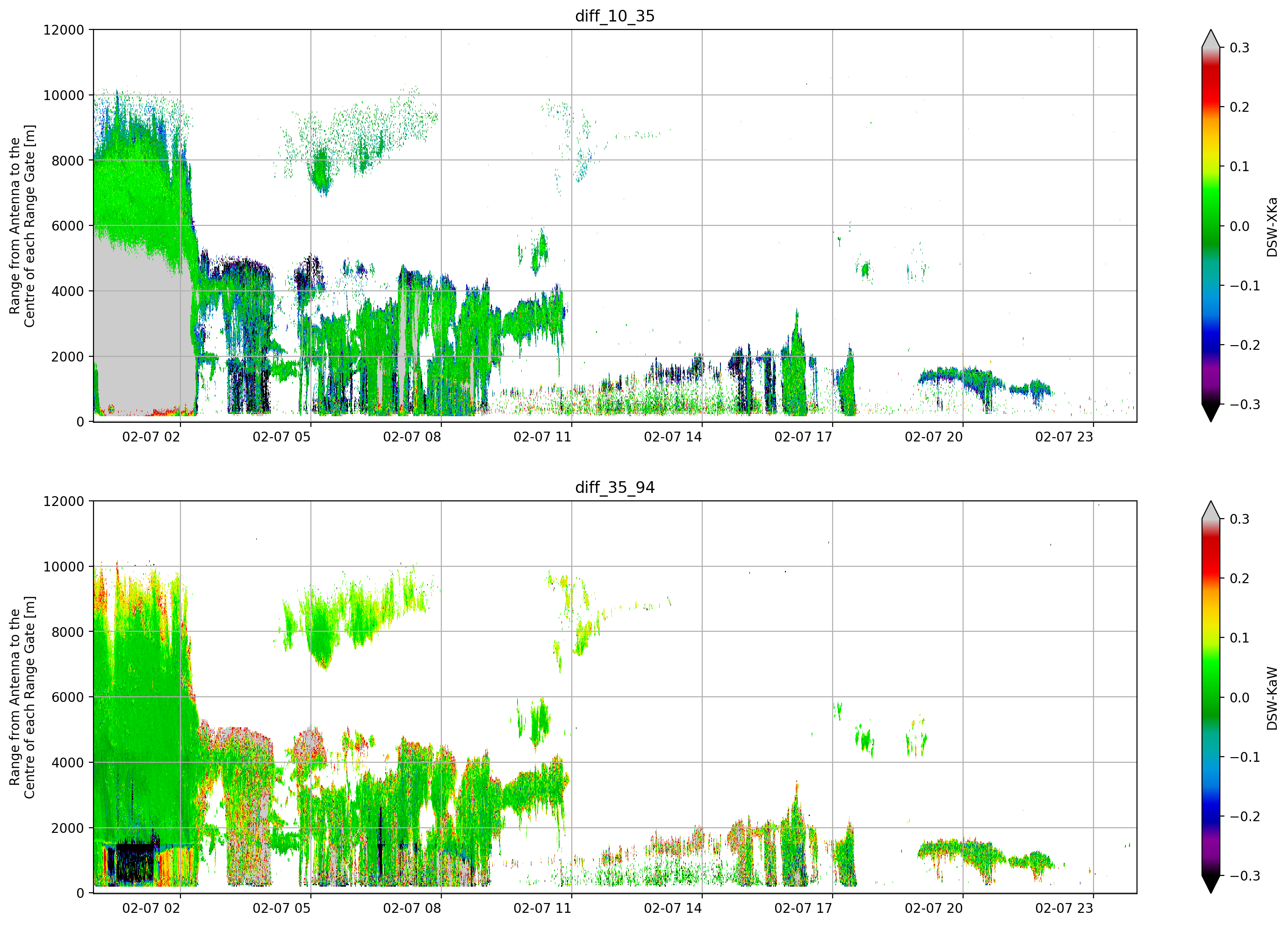Viewport: 1288px width, 925px height.
Task: Click the bottom colorbar upper gray arrow
Action: [1211, 510]
